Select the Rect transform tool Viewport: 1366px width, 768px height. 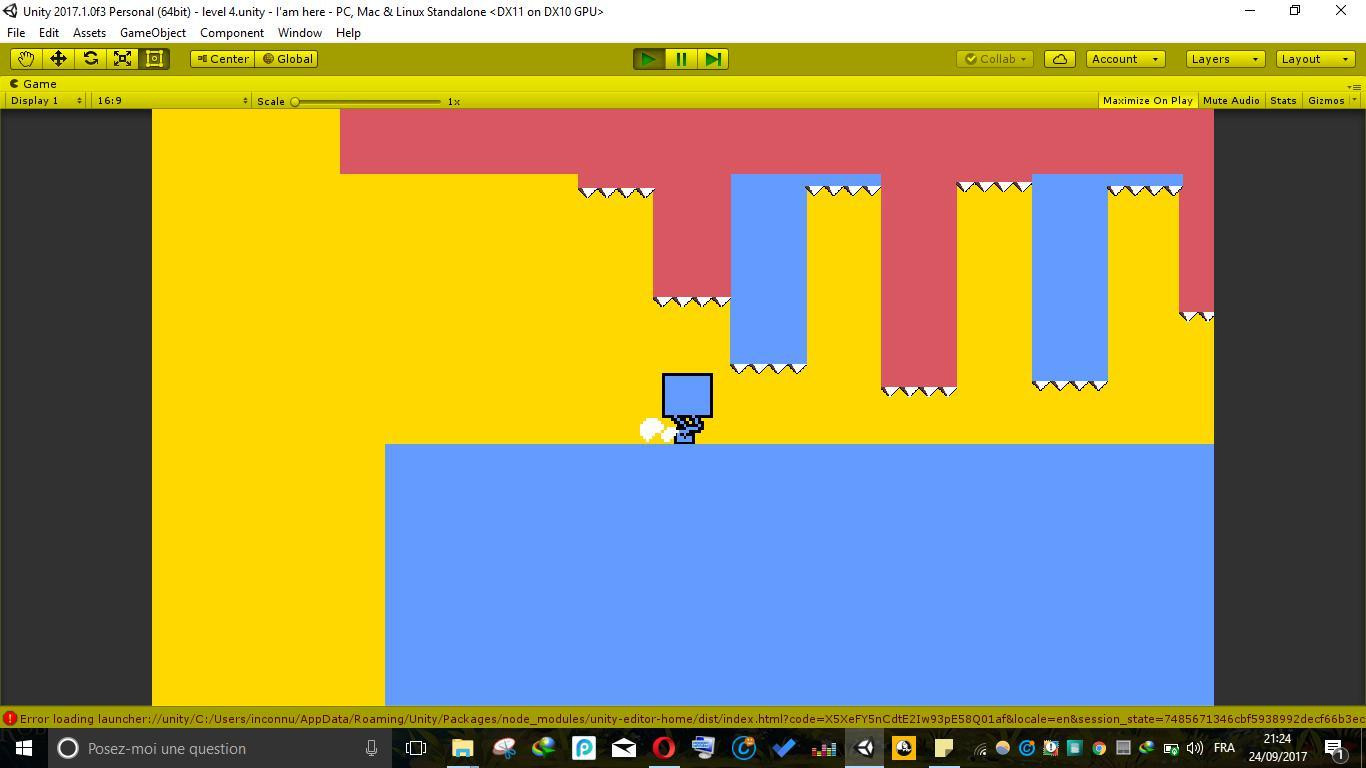click(x=154, y=59)
